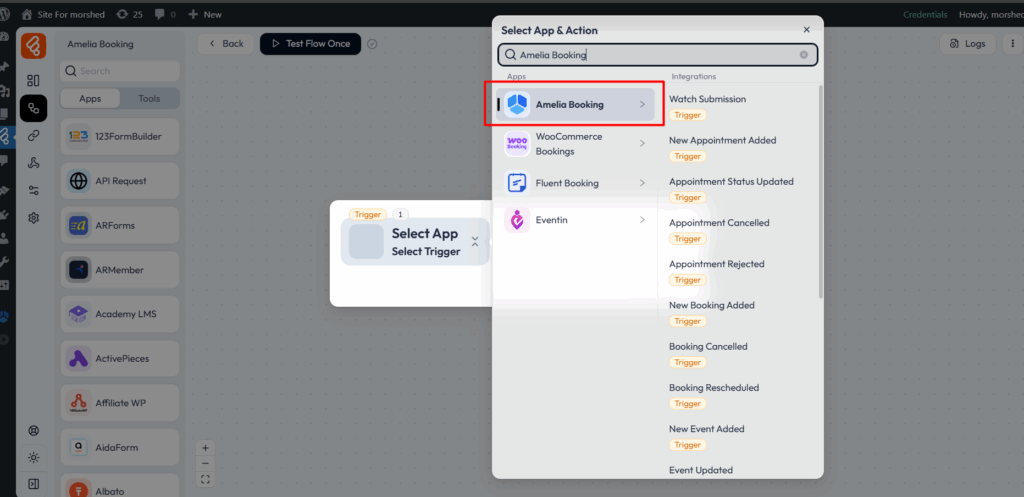The image size is (1024, 497).
Task: Select the Booking Rescheduled trigger
Action: [714, 387]
